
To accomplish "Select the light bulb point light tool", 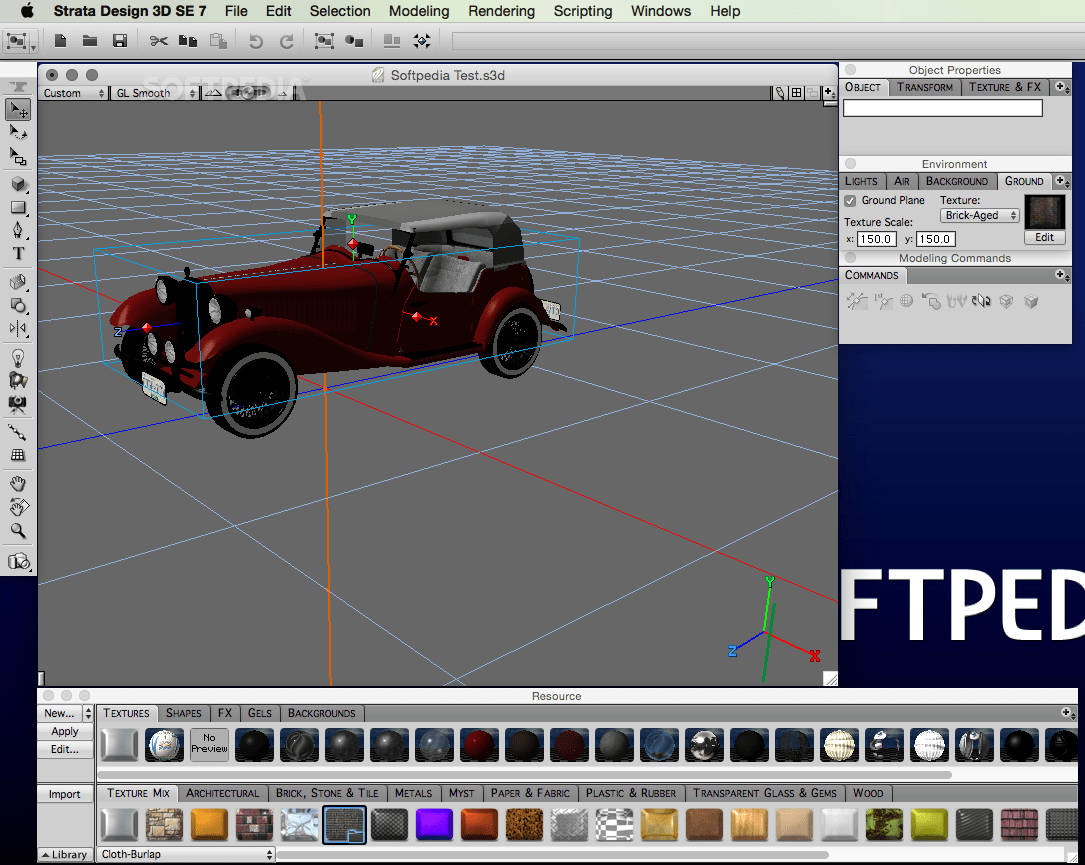I will point(18,358).
